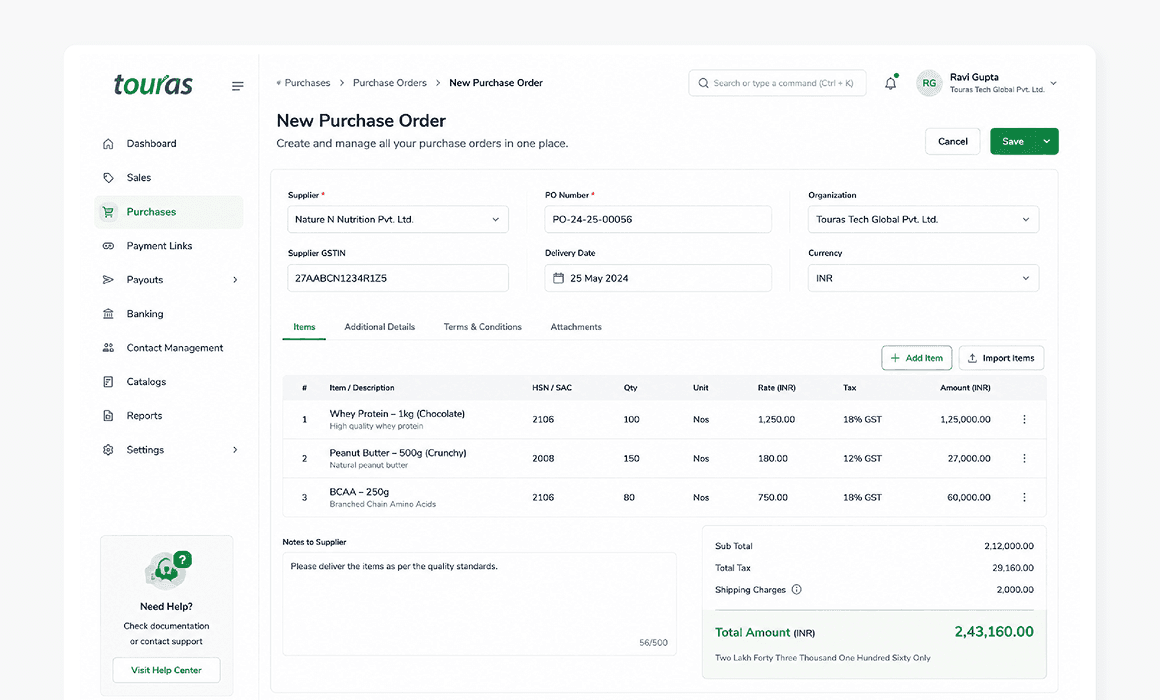This screenshot has height=700, width=1160.
Task: Open the Delivery Date calendar icon
Action: (559, 278)
